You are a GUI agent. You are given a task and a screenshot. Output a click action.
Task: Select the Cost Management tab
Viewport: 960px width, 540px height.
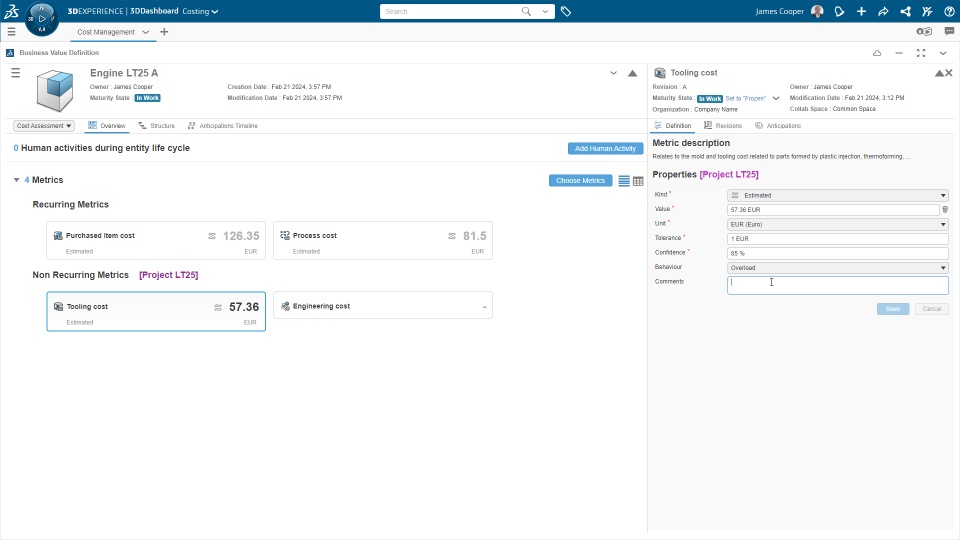106,32
